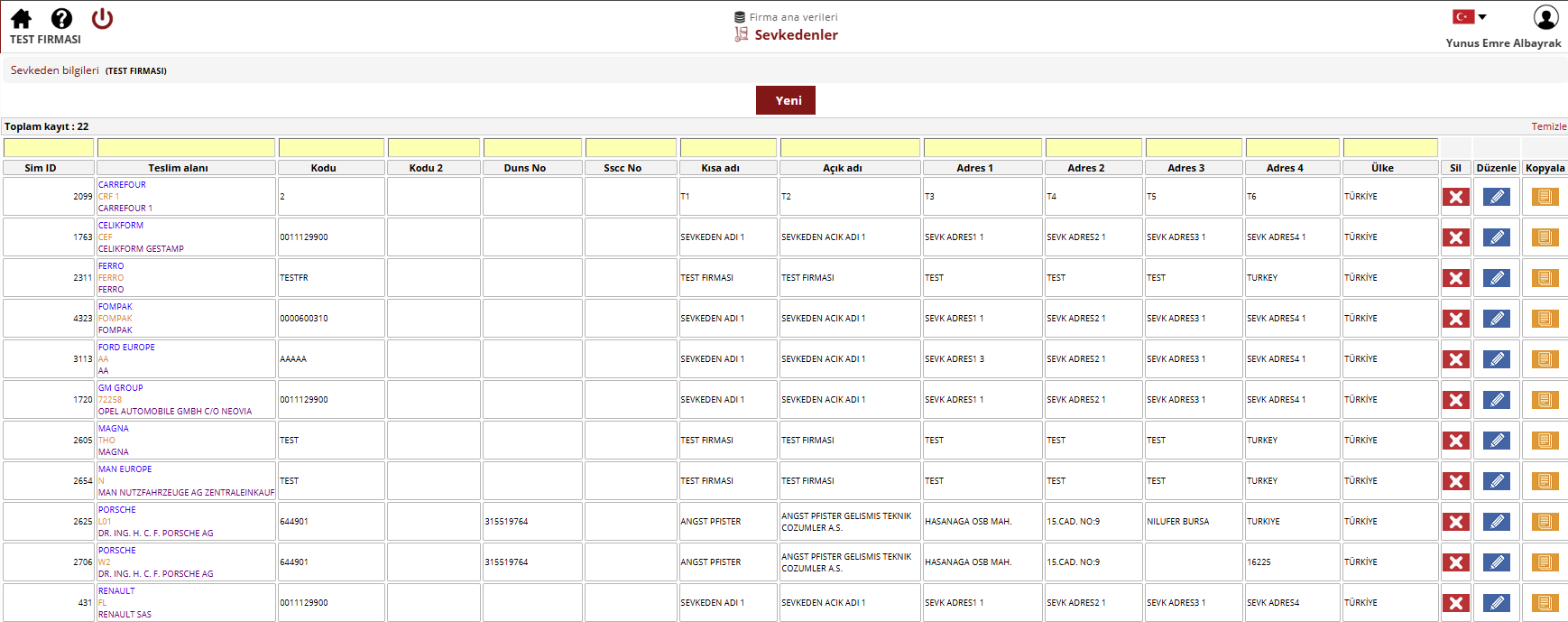Delete the FORD EUROPE row
Screen dimensions: 1568x622
(1456, 359)
